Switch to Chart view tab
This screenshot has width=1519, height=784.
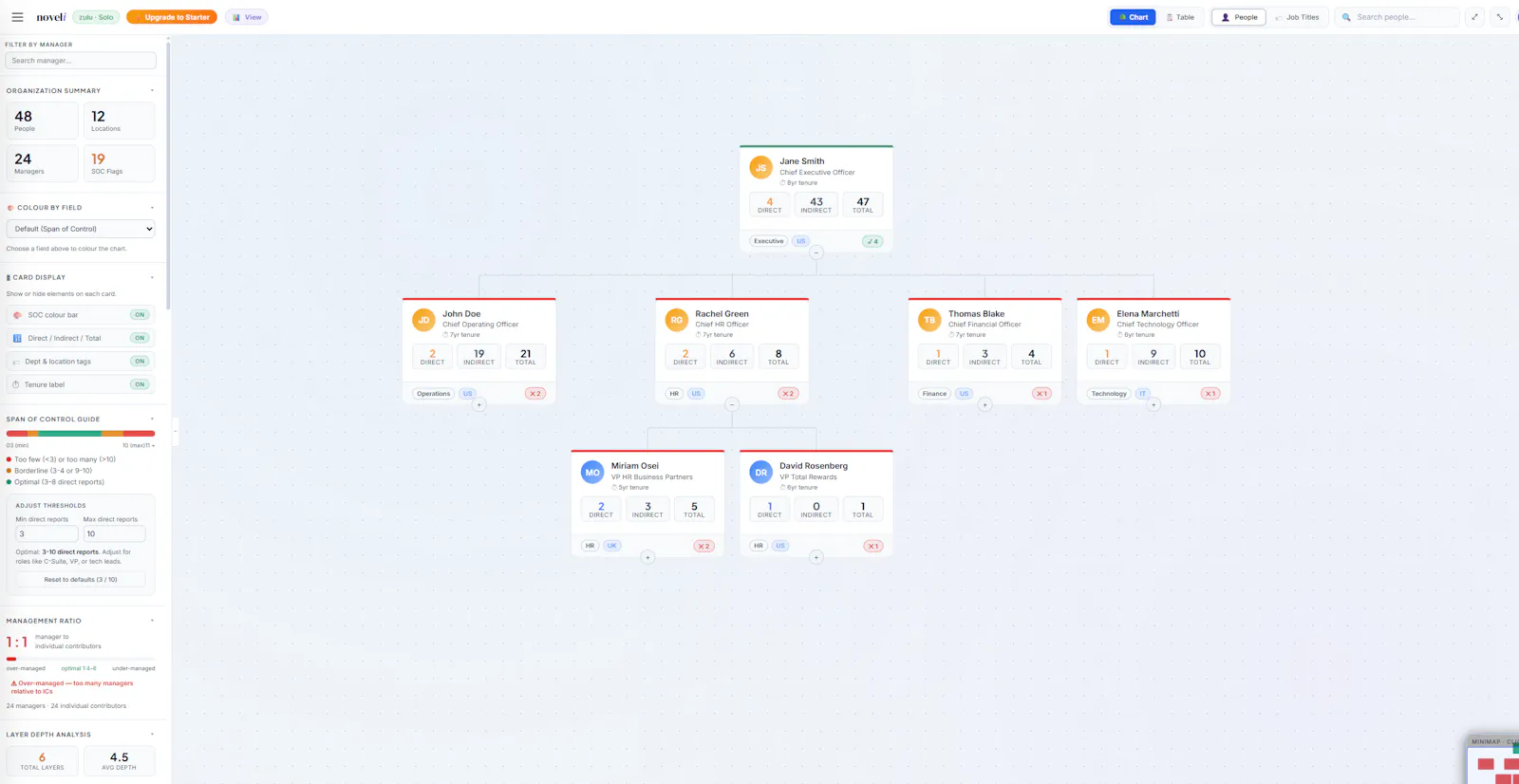1133,17
